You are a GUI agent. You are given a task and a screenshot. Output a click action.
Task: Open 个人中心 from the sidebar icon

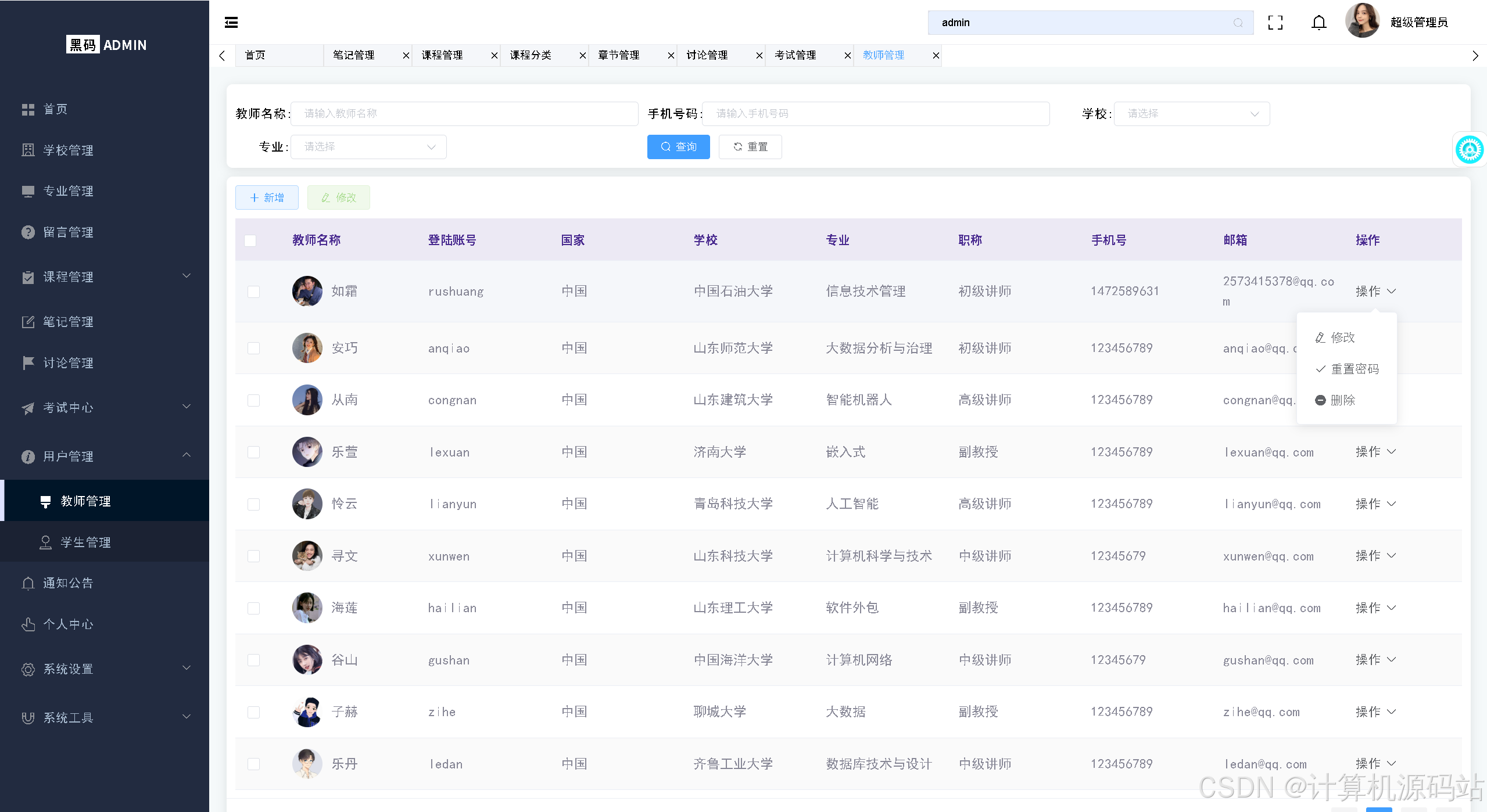28,624
